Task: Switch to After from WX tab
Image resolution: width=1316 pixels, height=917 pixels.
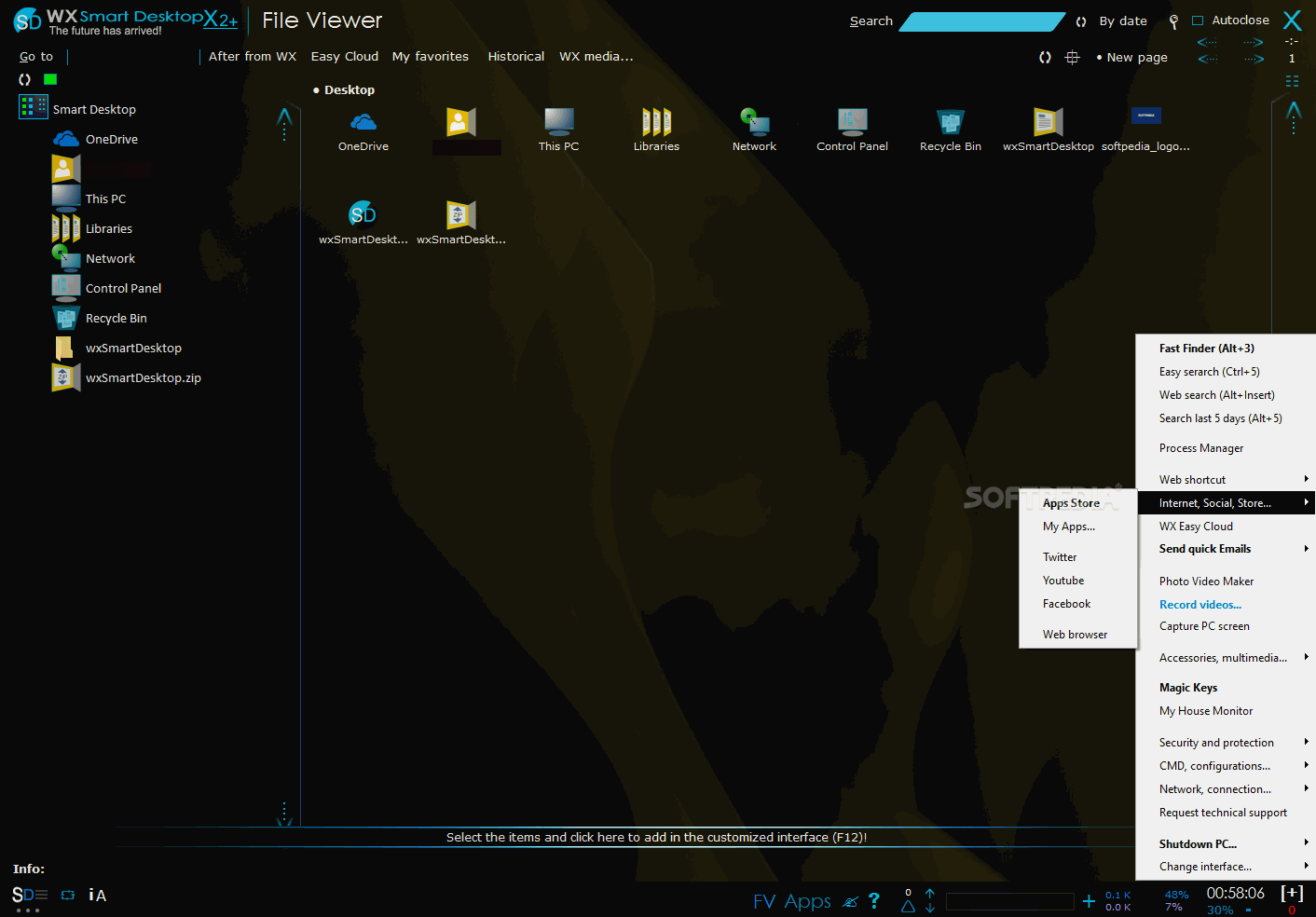Action: pyautogui.click(x=253, y=57)
